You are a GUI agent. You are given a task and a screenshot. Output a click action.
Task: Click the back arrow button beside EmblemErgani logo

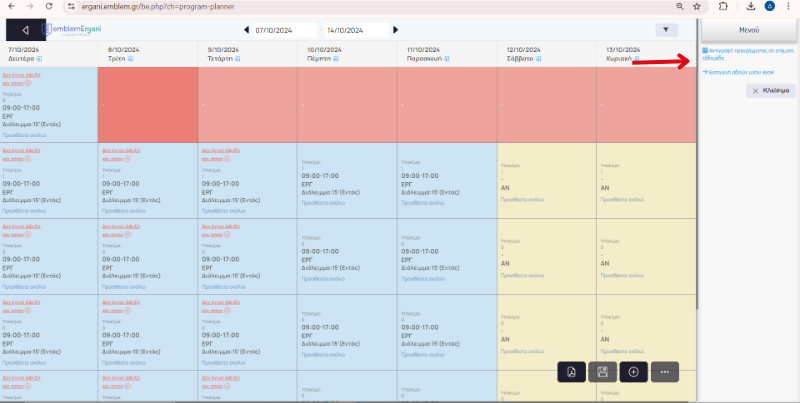tap(26, 29)
